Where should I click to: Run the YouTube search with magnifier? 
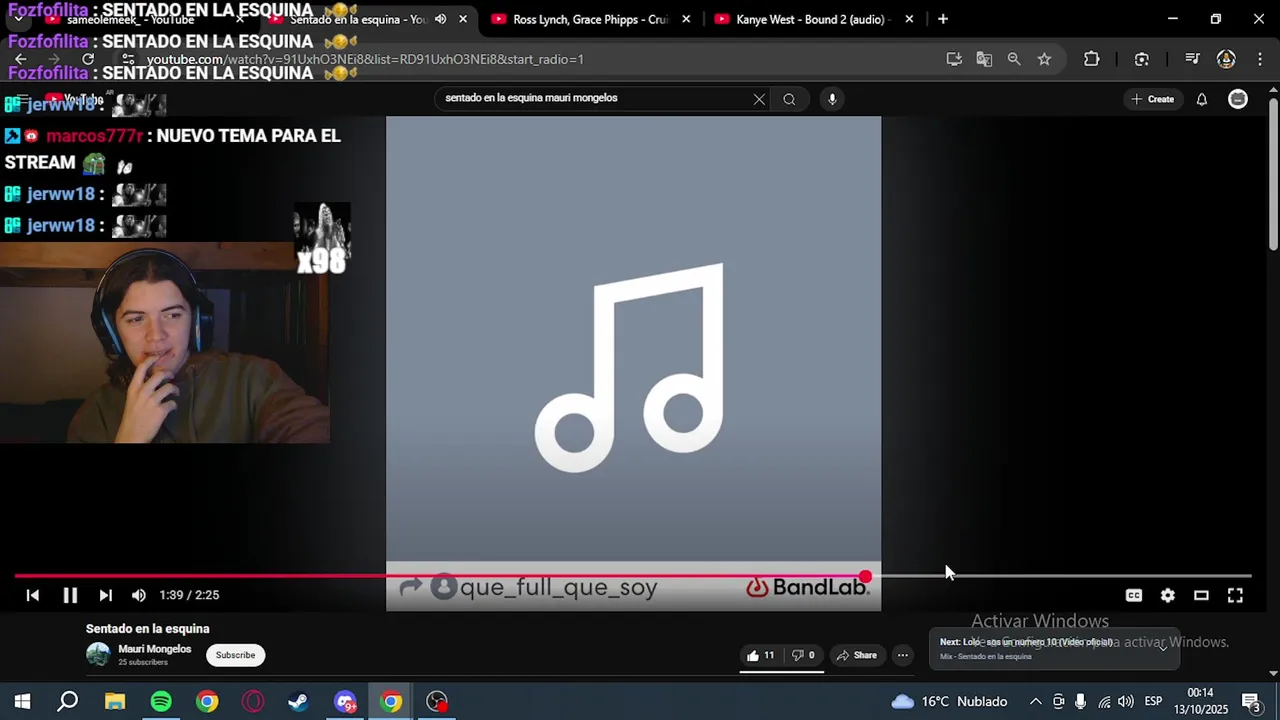(x=789, y=99)
